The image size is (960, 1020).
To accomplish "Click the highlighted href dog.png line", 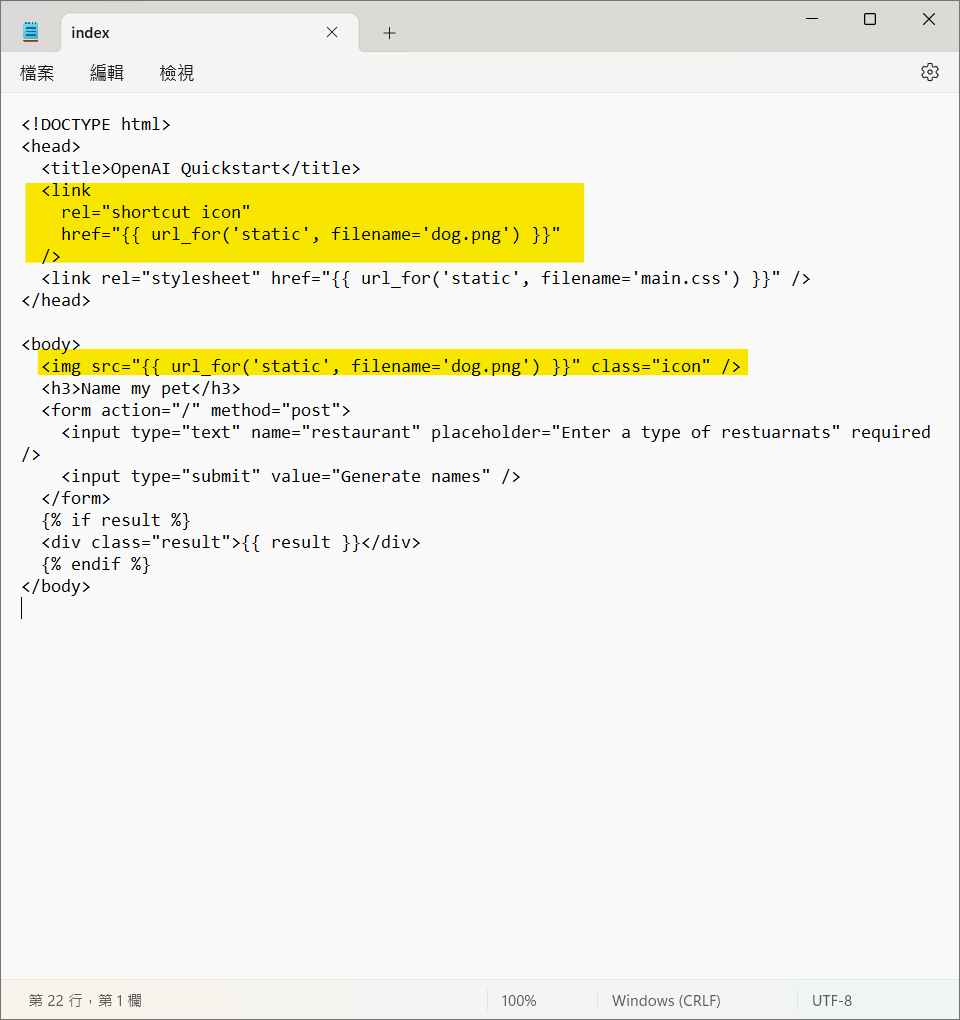I will 310,235.
